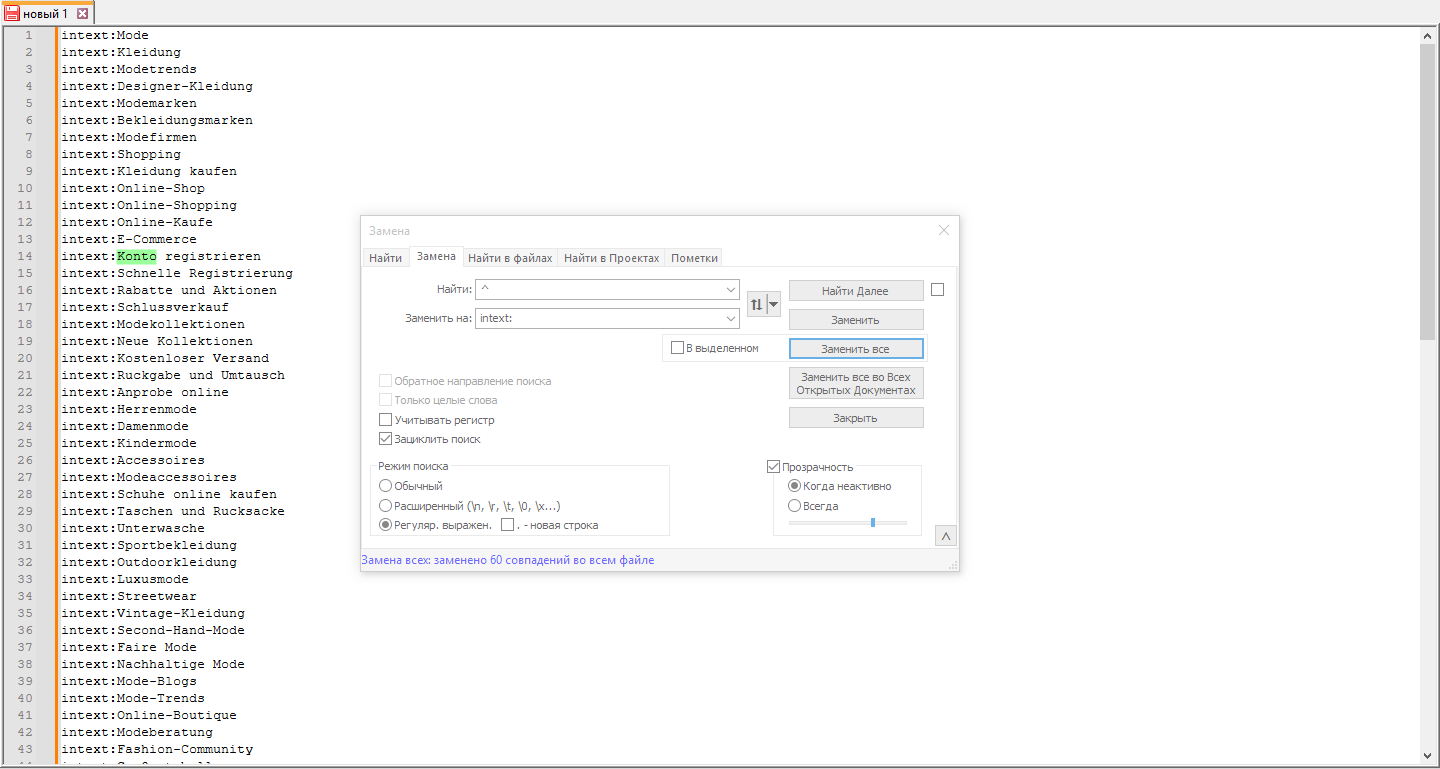Image resolution: width=1440 pixels, height=769 pixels.
Task: Toggle the checkbox next to Найти Далее
Action: coord(937,290)
